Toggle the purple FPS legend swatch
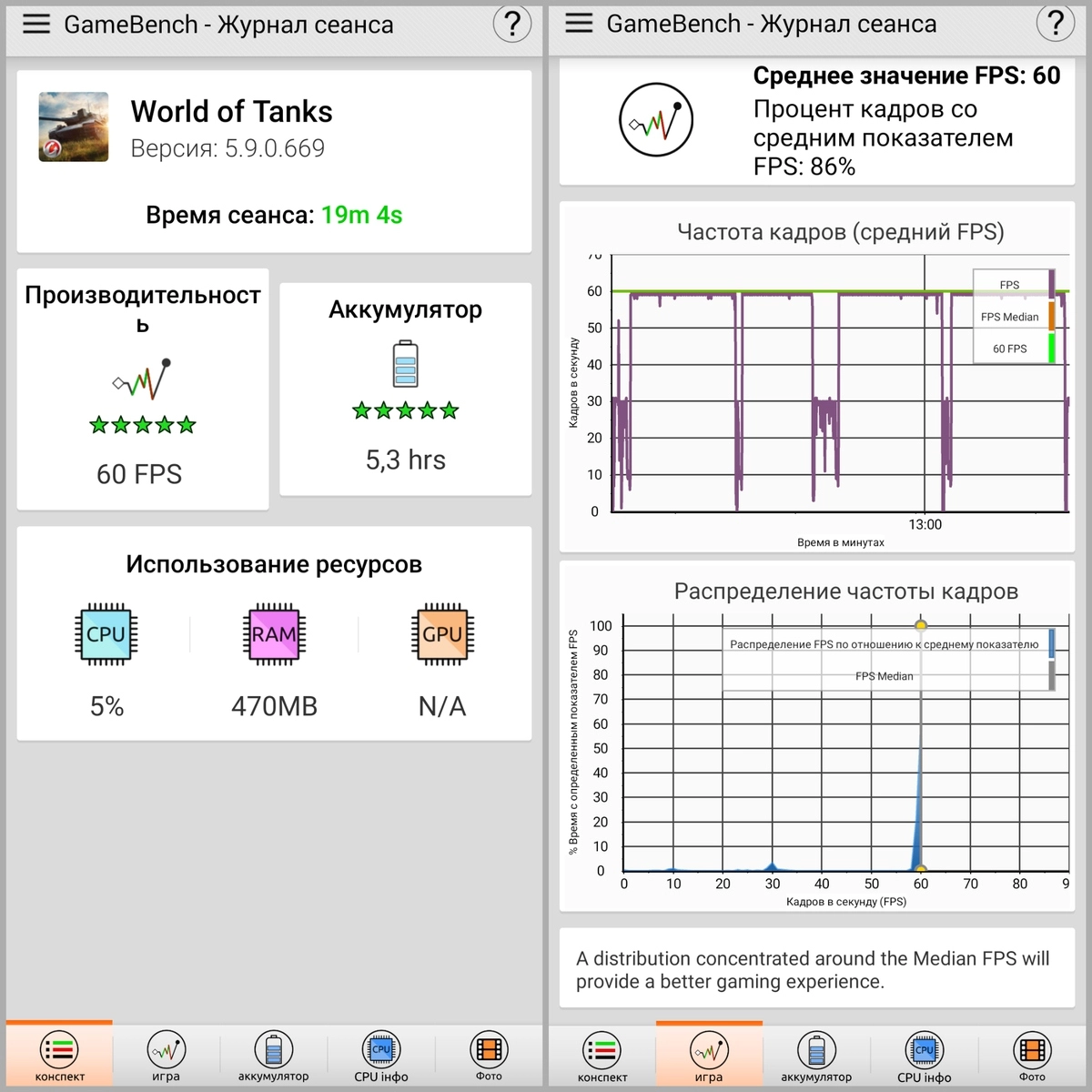The width and height of the screenshot is (1092, 1092). (x=1051, y=285)
